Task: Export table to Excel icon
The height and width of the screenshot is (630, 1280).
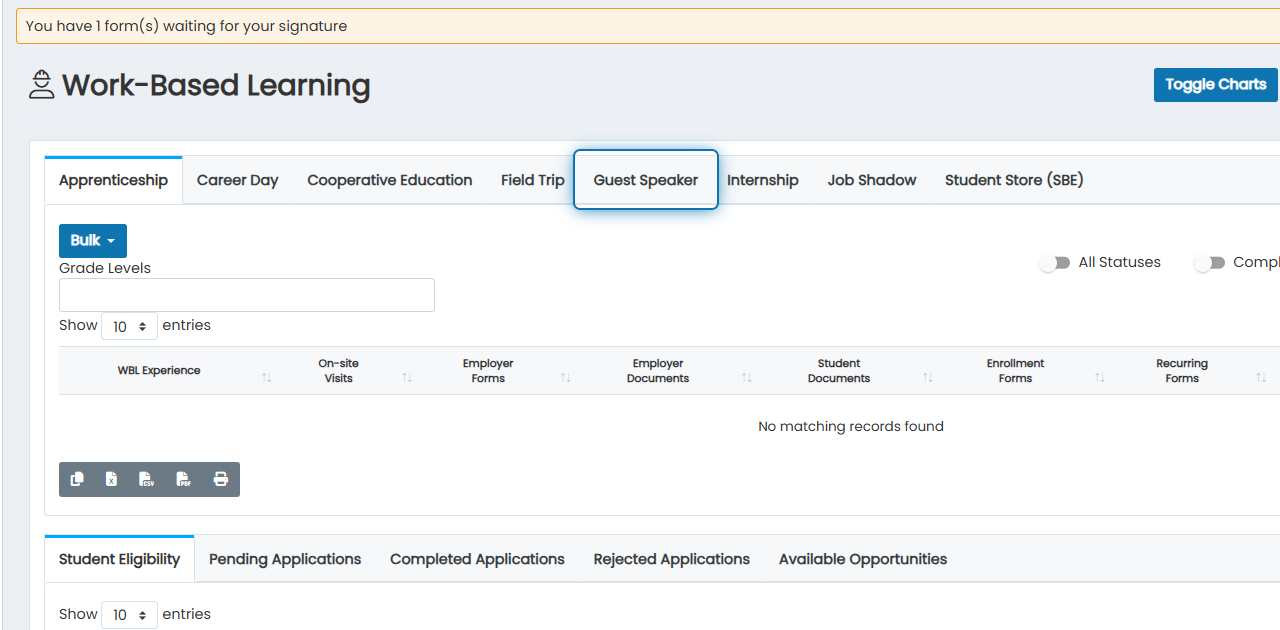Action: [x=112, y=480]
